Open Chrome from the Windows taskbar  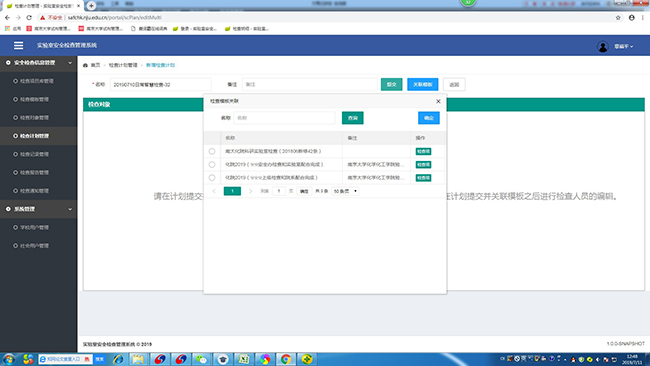tap(286, 359)
